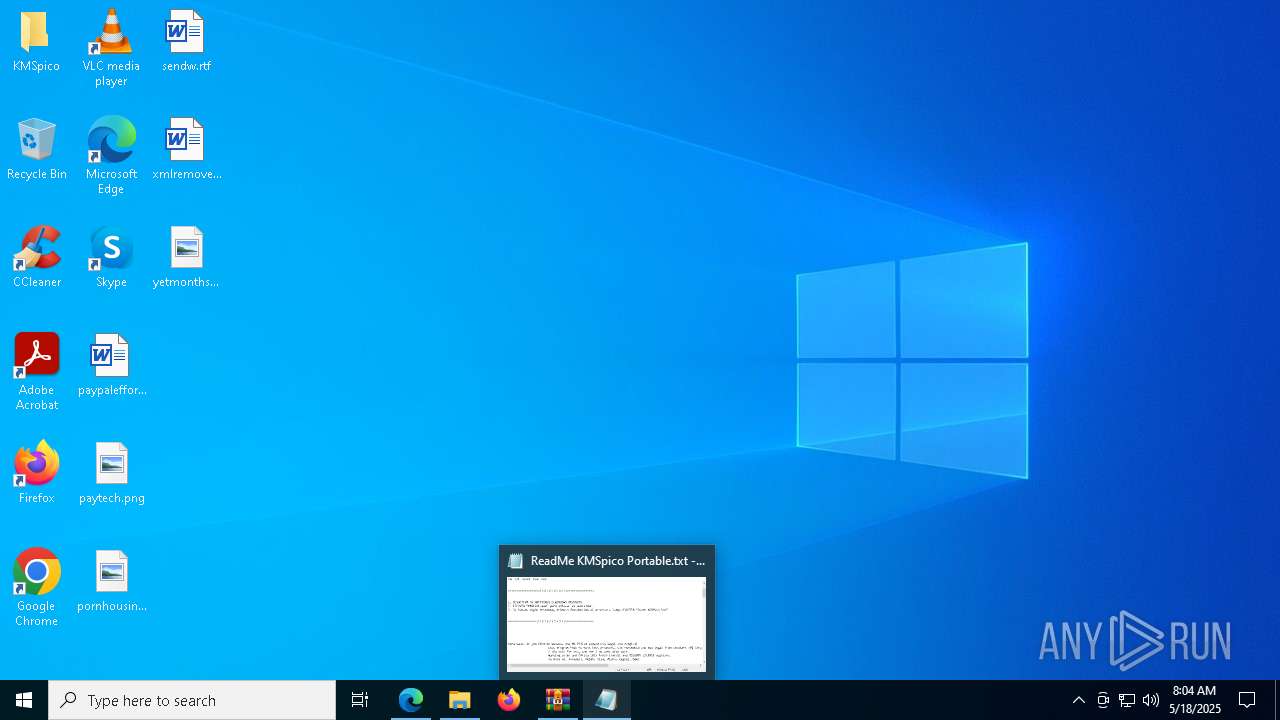This screenshot has width=1280, height=720.
Task: Open the Windows Start menu
Action: coord(24,700)
